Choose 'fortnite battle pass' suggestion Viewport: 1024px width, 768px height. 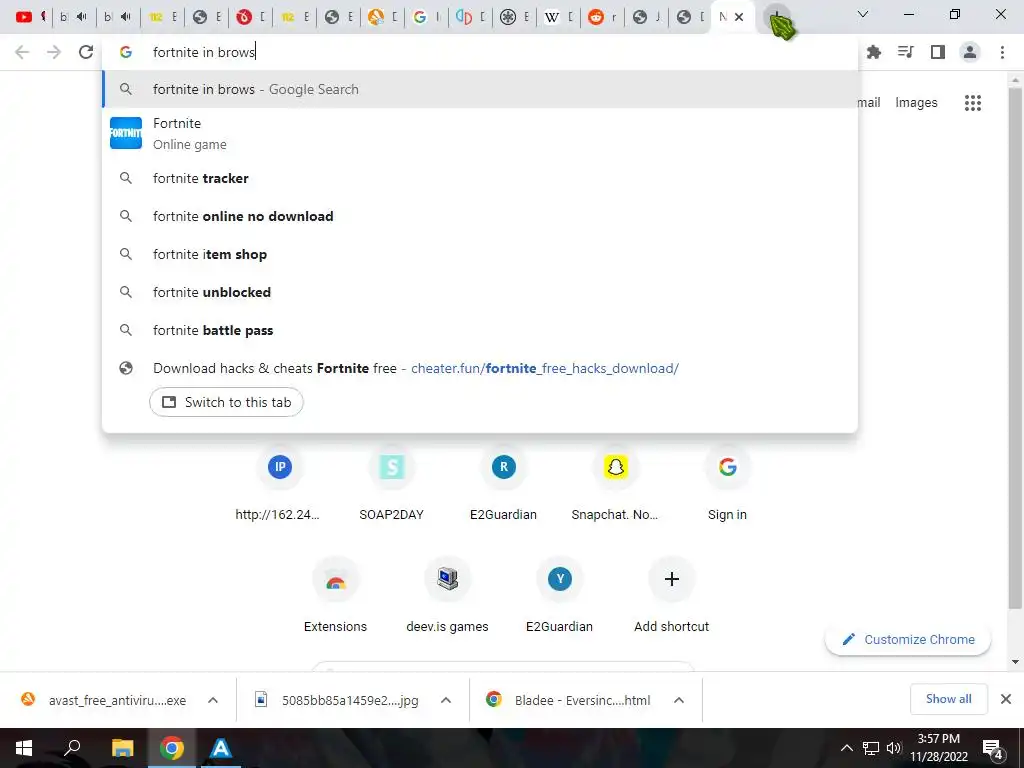click(480, 330)
